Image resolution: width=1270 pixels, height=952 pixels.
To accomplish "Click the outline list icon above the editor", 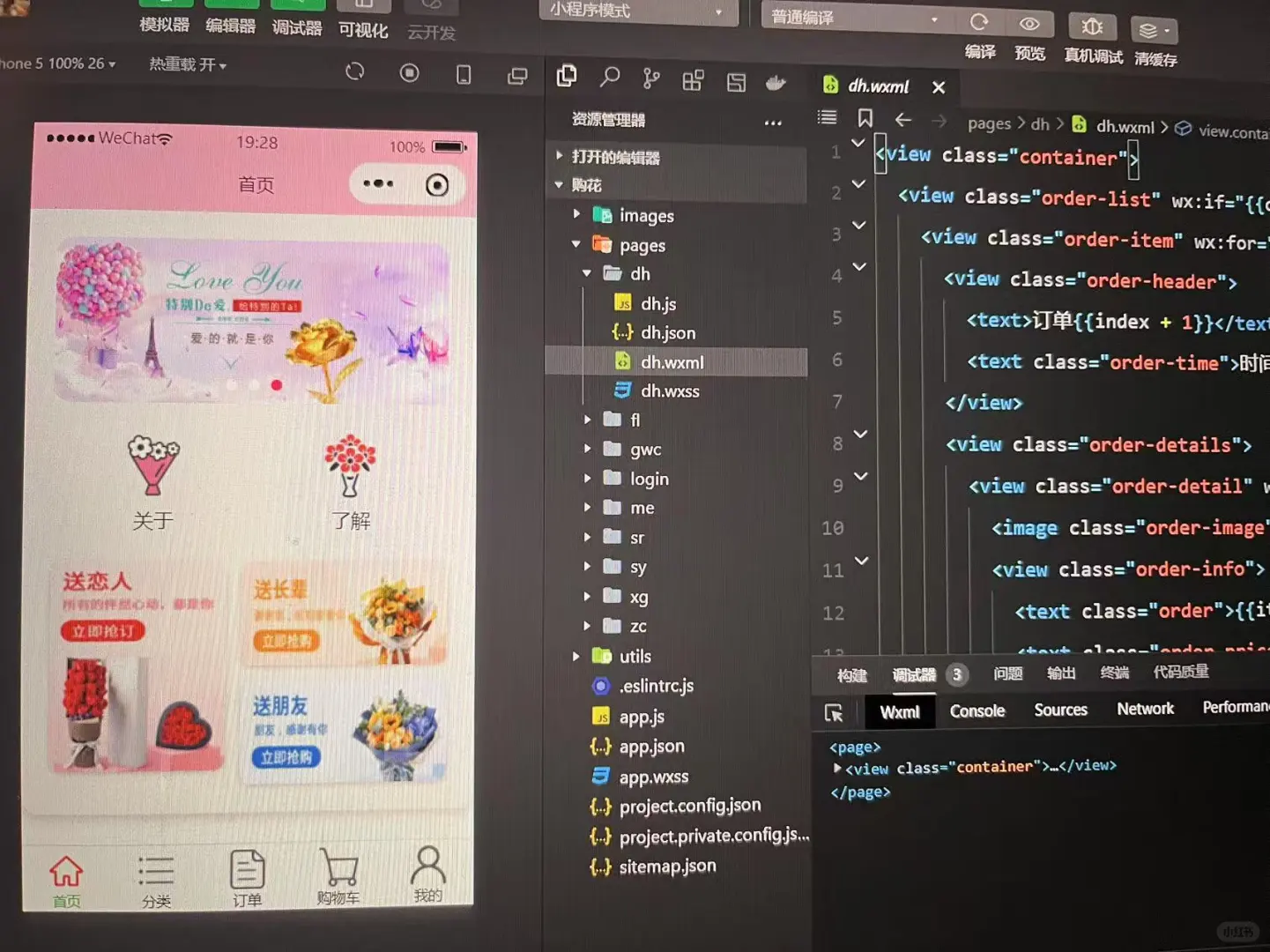I will click(827, 117).
